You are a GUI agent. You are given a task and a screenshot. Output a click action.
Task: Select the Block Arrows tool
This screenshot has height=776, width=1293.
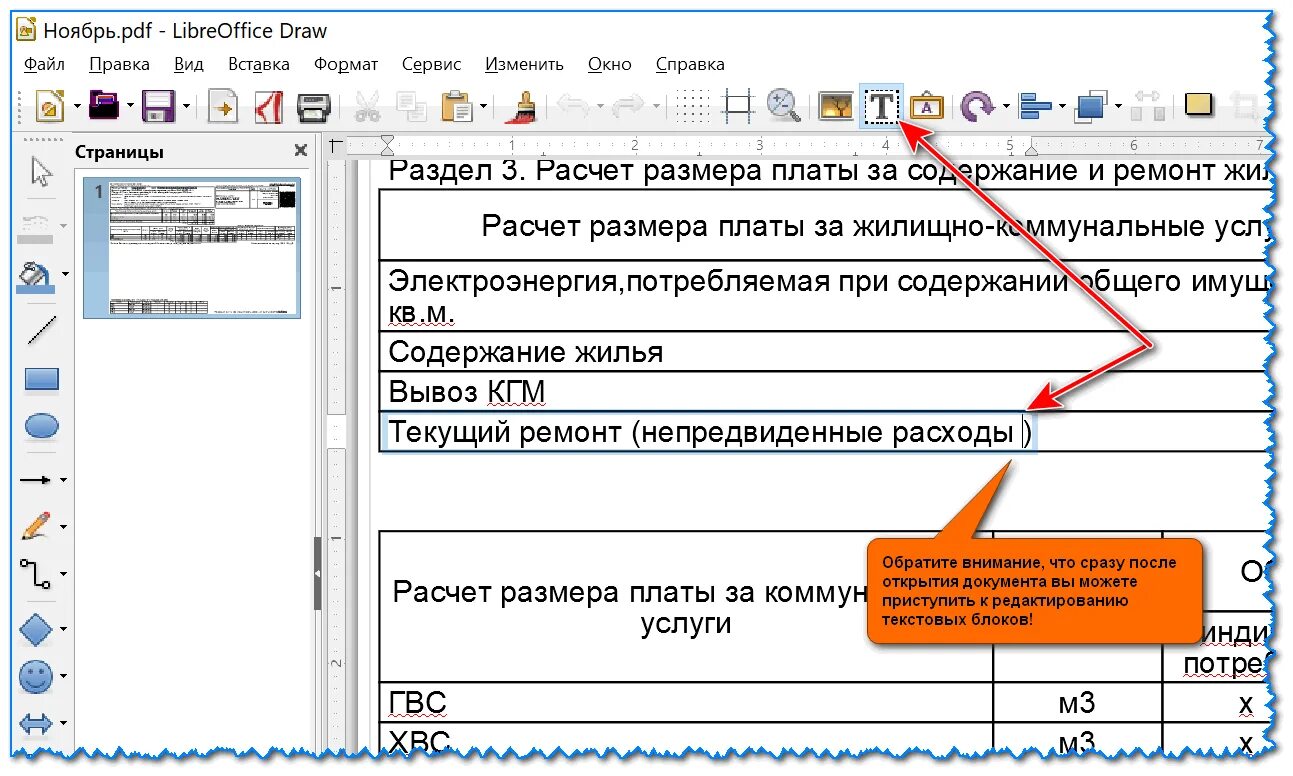[36, 722]
